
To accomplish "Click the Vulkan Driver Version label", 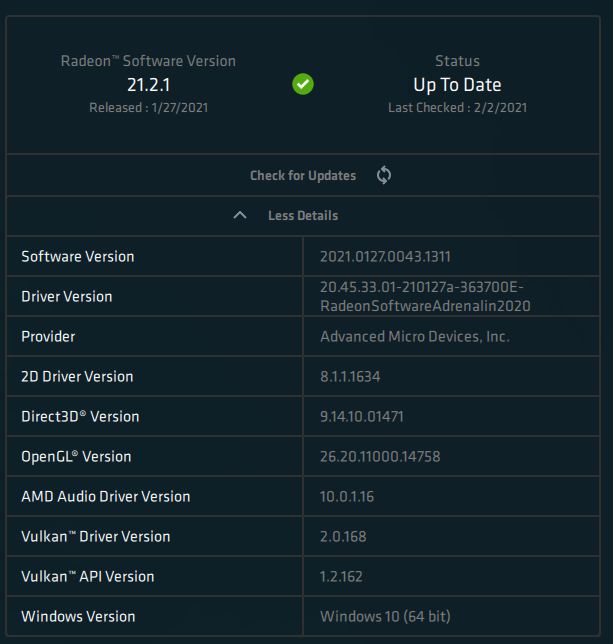I will [x=95, y=536].
